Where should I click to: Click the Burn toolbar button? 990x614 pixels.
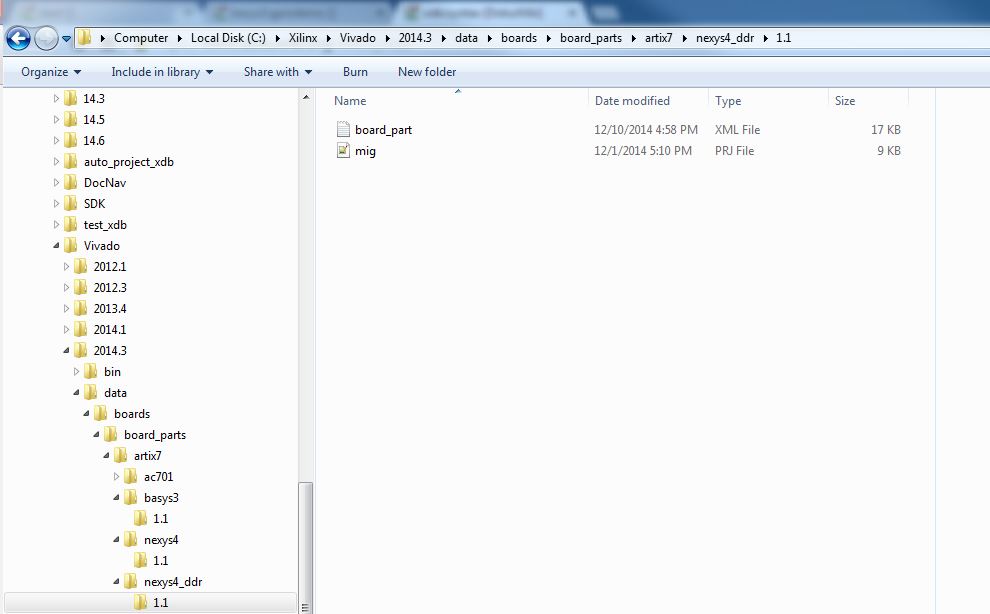(x=355, y=72)
